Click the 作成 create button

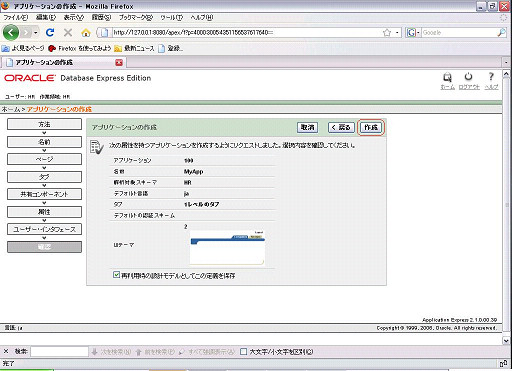tap(371, 127)
